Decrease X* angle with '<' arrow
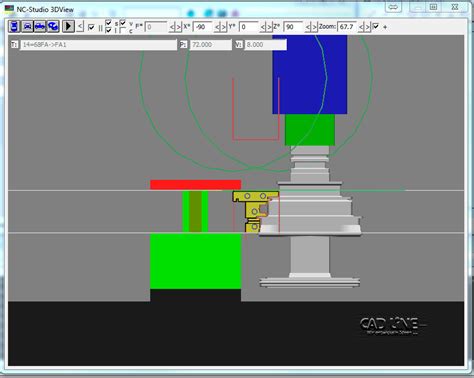This screenshot has height=378, width=474. click(218, 27)
